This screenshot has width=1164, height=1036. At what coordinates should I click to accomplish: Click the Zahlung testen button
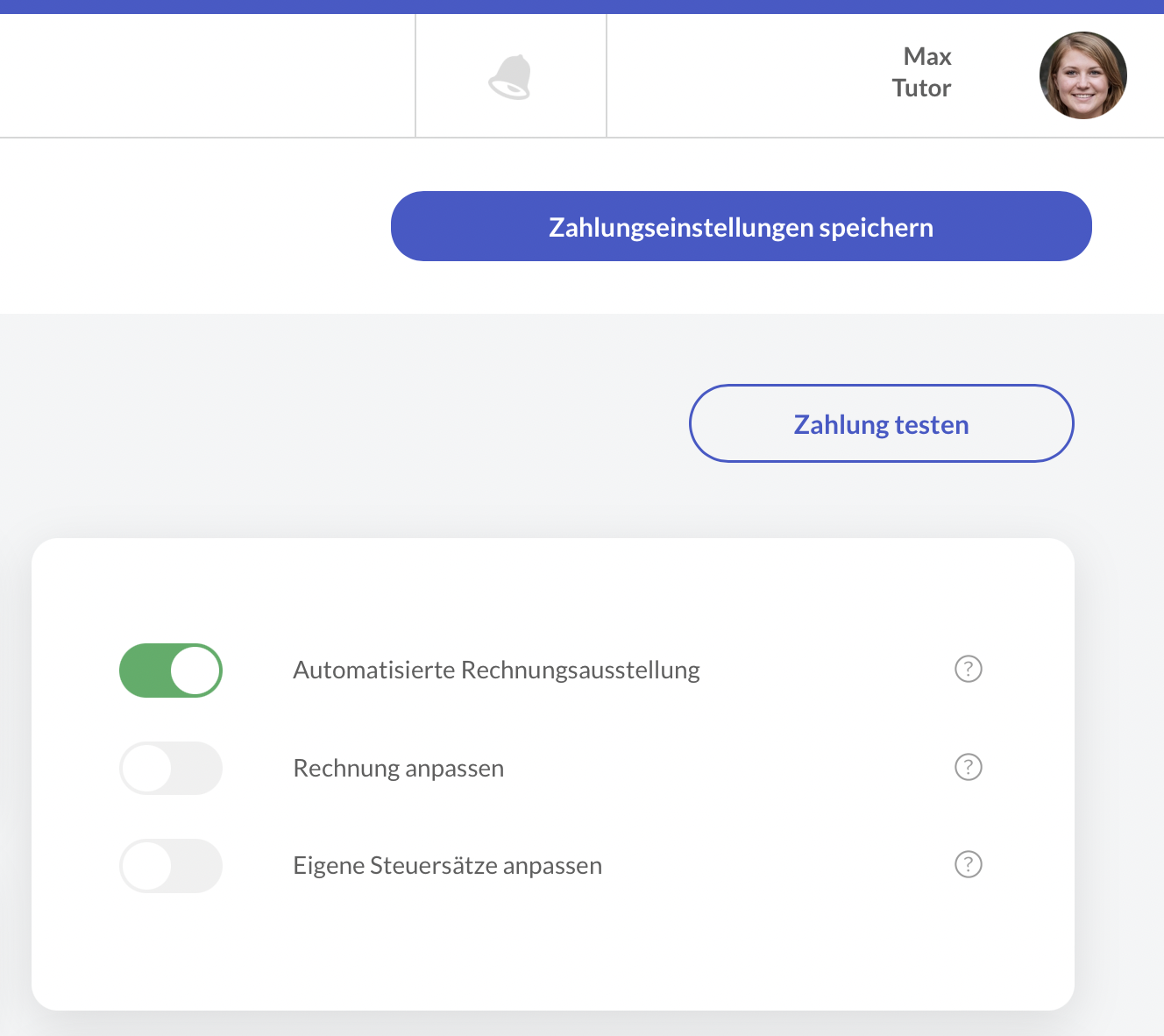click(881, 423)
